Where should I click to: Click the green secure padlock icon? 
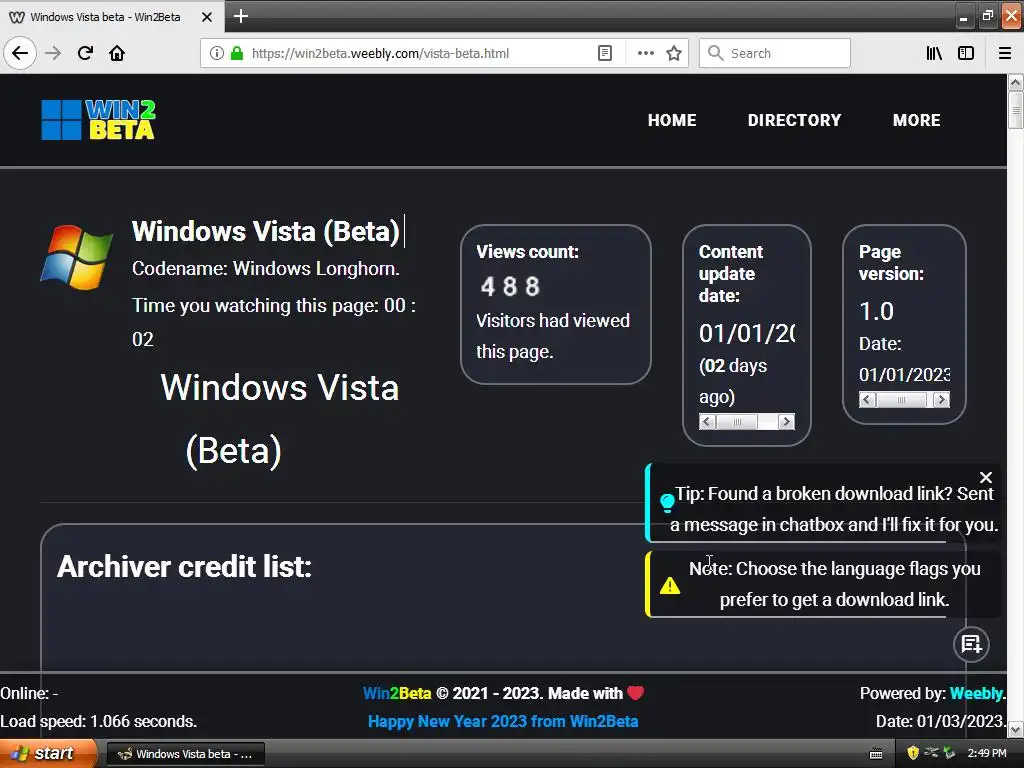(237, 53)
